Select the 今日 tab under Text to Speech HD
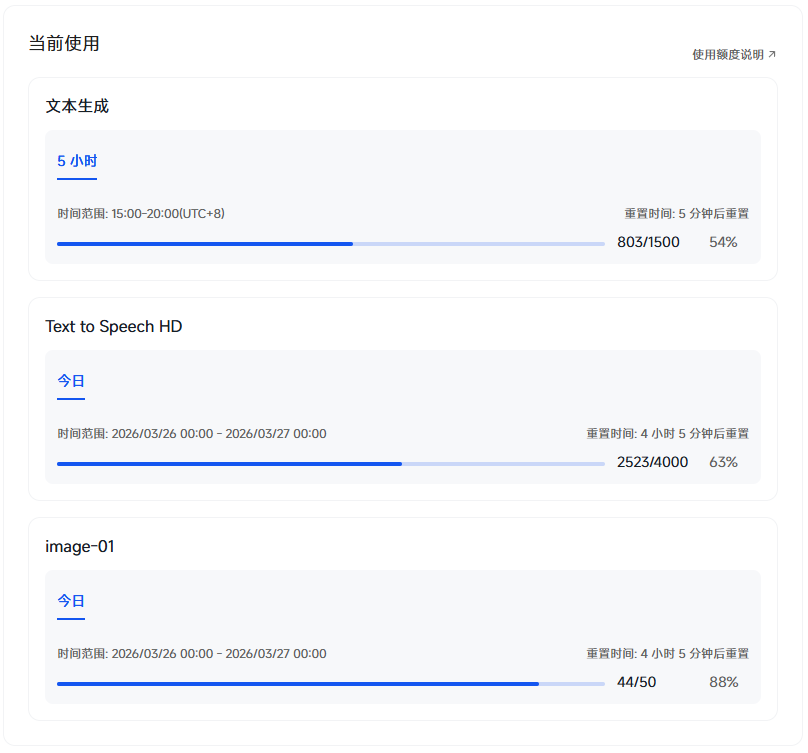This screenshot has height=753, width=808. pyautogui.click(x=71, y=381)
